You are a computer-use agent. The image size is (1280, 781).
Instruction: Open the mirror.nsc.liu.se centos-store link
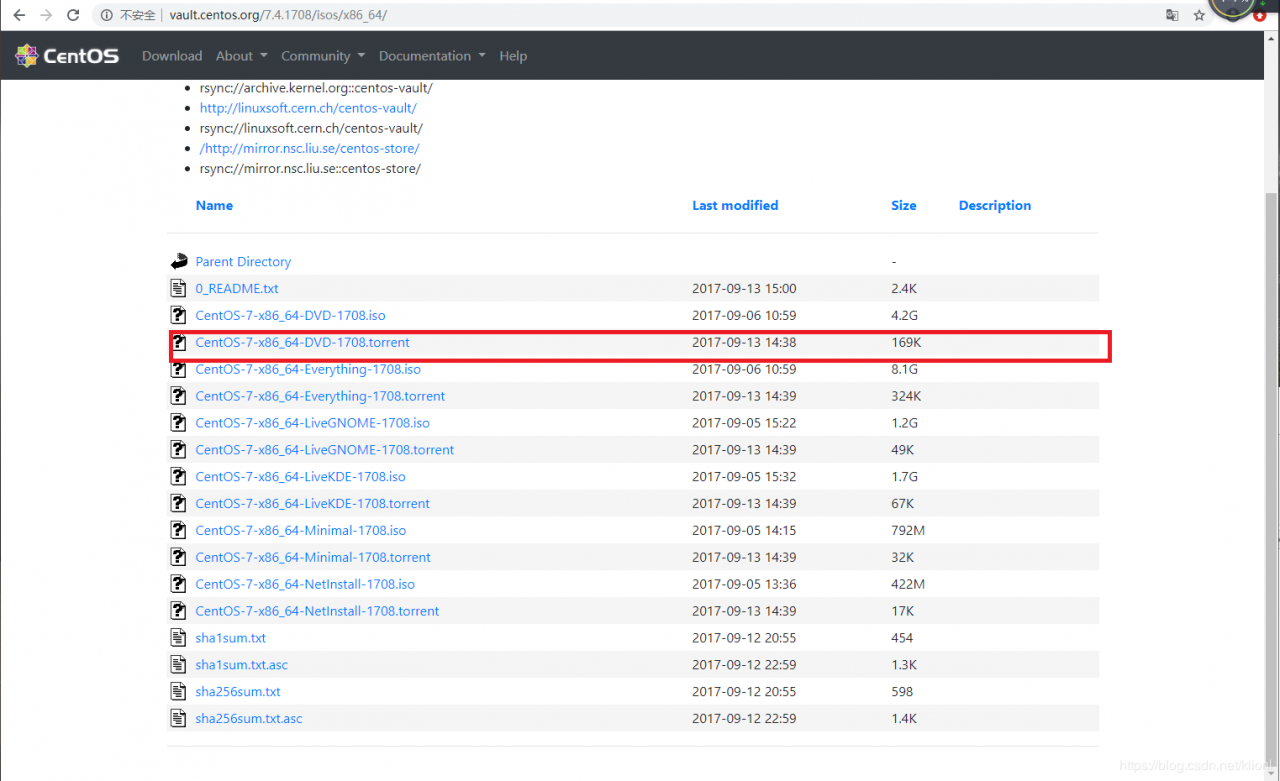310,148
